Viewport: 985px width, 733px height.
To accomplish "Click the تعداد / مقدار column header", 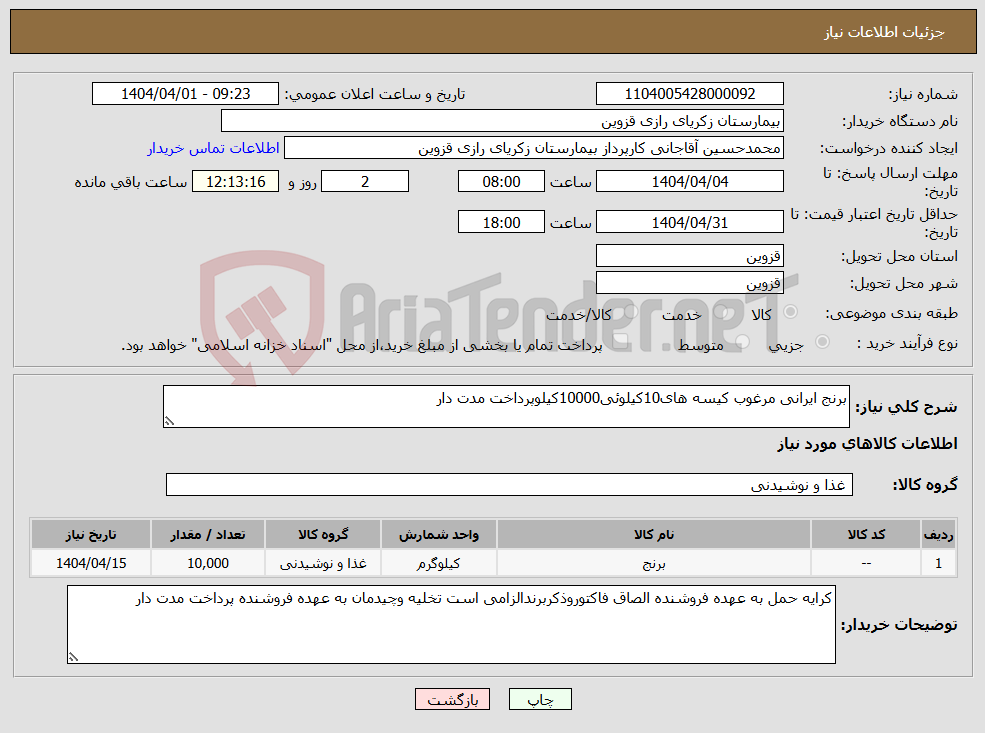I will (208, 535).
